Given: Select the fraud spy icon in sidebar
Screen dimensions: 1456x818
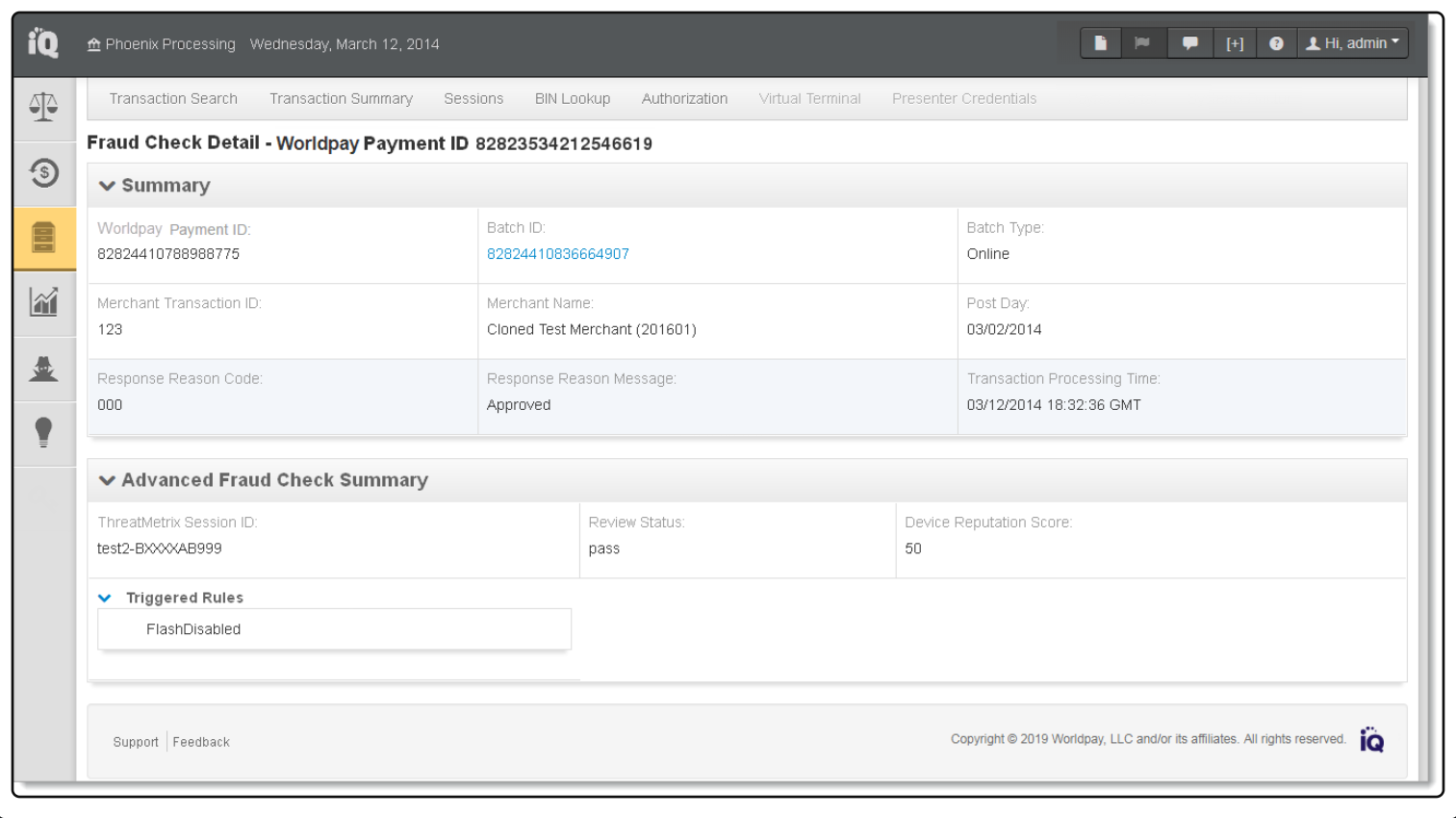Looking at the screenshot, I should pyautogui.click(x=44, y=368).
